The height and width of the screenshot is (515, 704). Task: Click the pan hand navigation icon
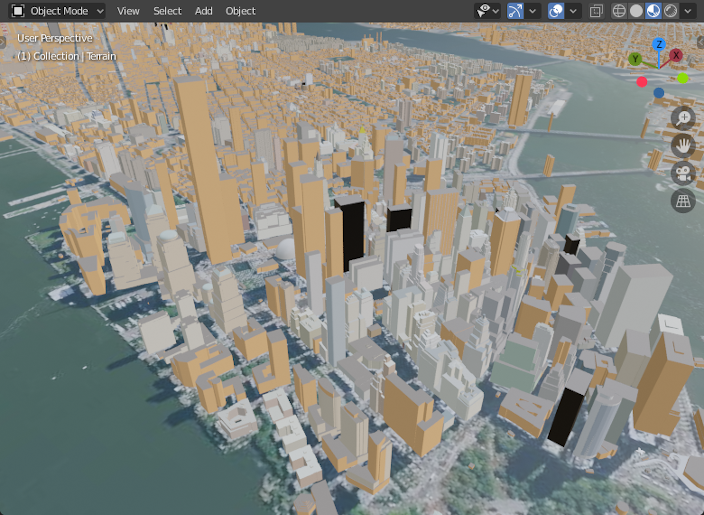click(x=683, y=146)
